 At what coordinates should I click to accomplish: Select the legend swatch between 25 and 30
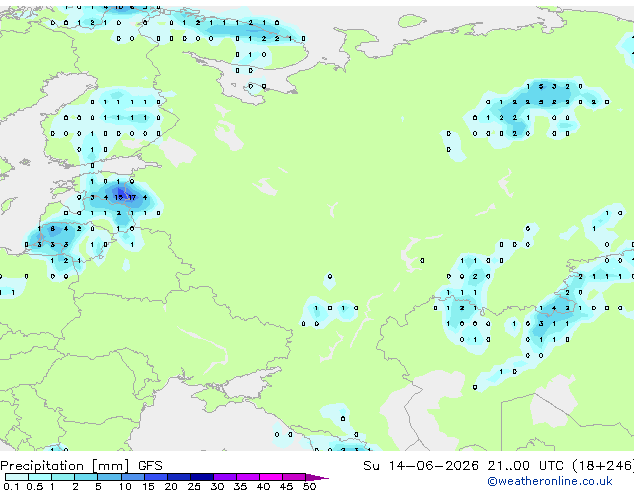coord(202,477)
